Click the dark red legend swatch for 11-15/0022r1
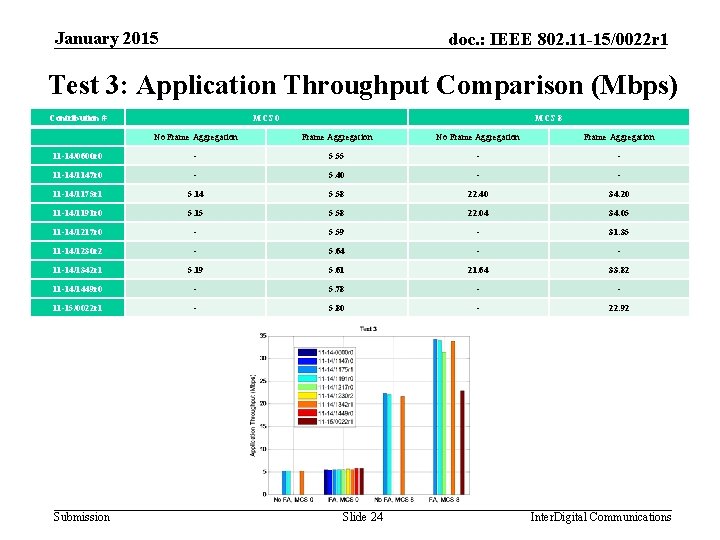Image resolution: width=720 pixels, height=540 pixels. point(307,421)
